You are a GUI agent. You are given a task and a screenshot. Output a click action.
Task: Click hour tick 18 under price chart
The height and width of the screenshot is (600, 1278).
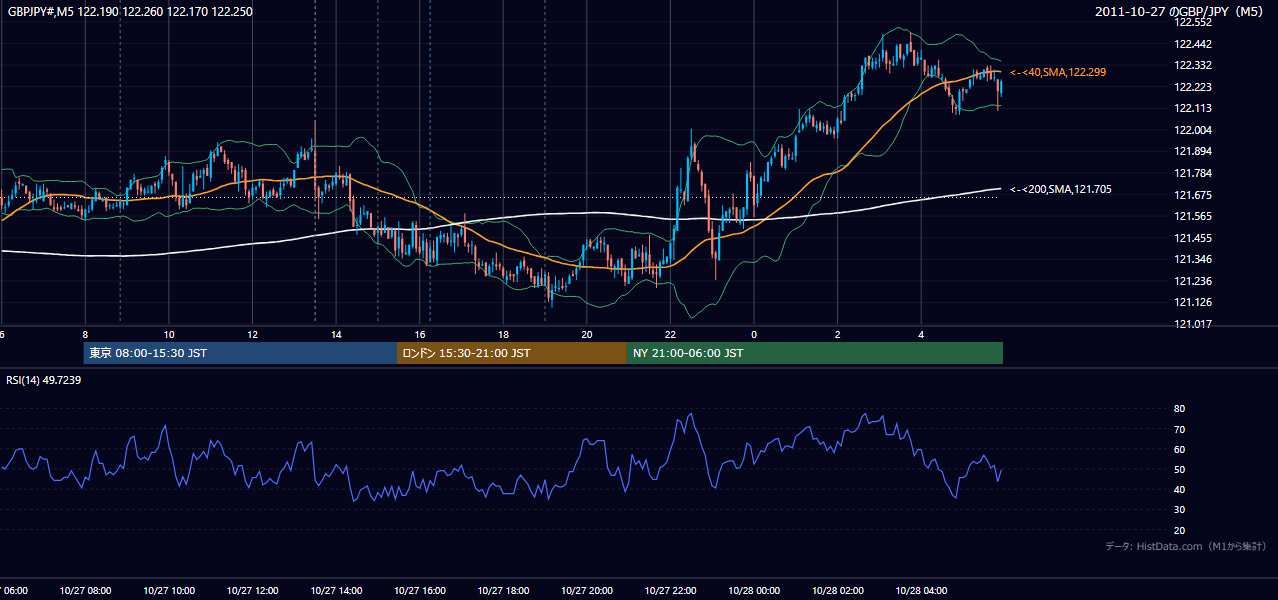coord(503,335)
